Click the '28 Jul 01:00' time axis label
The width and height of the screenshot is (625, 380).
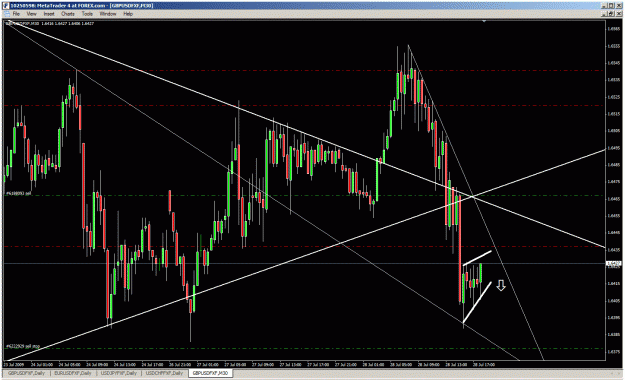[373, 364]
